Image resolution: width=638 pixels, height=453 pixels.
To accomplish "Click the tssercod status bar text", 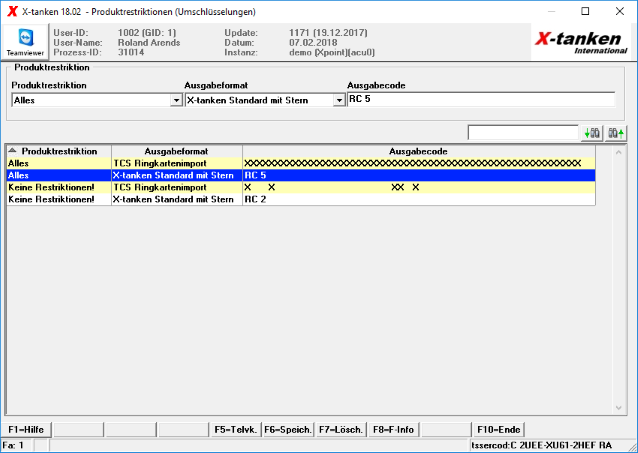I will 542,445.
